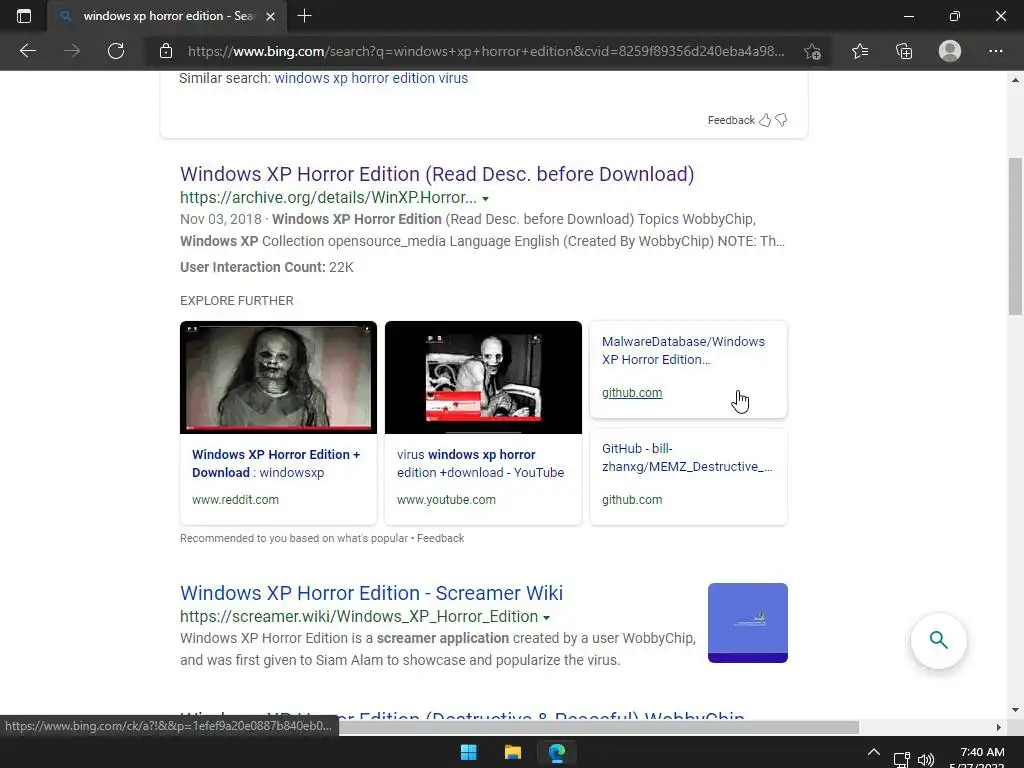1024x768 pixels.
Task: Open GitHub bill-zhanxg MEMZ_Destructive card
Action: coord(688,477)
